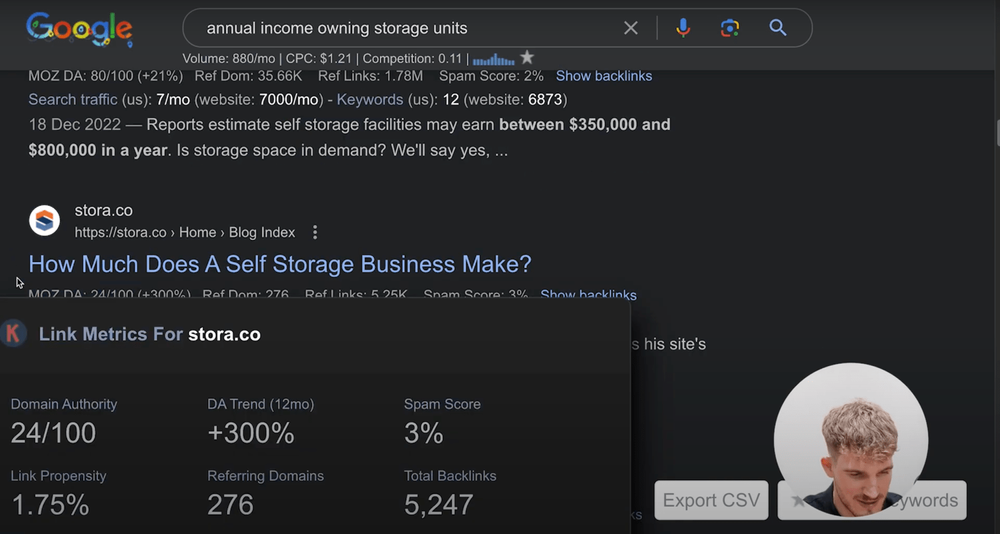Image resolution: width=1000 pixels, height=534 pixels.
Task: Click the 'Volume: 880/mo' metric text
Action: (229, 59)
